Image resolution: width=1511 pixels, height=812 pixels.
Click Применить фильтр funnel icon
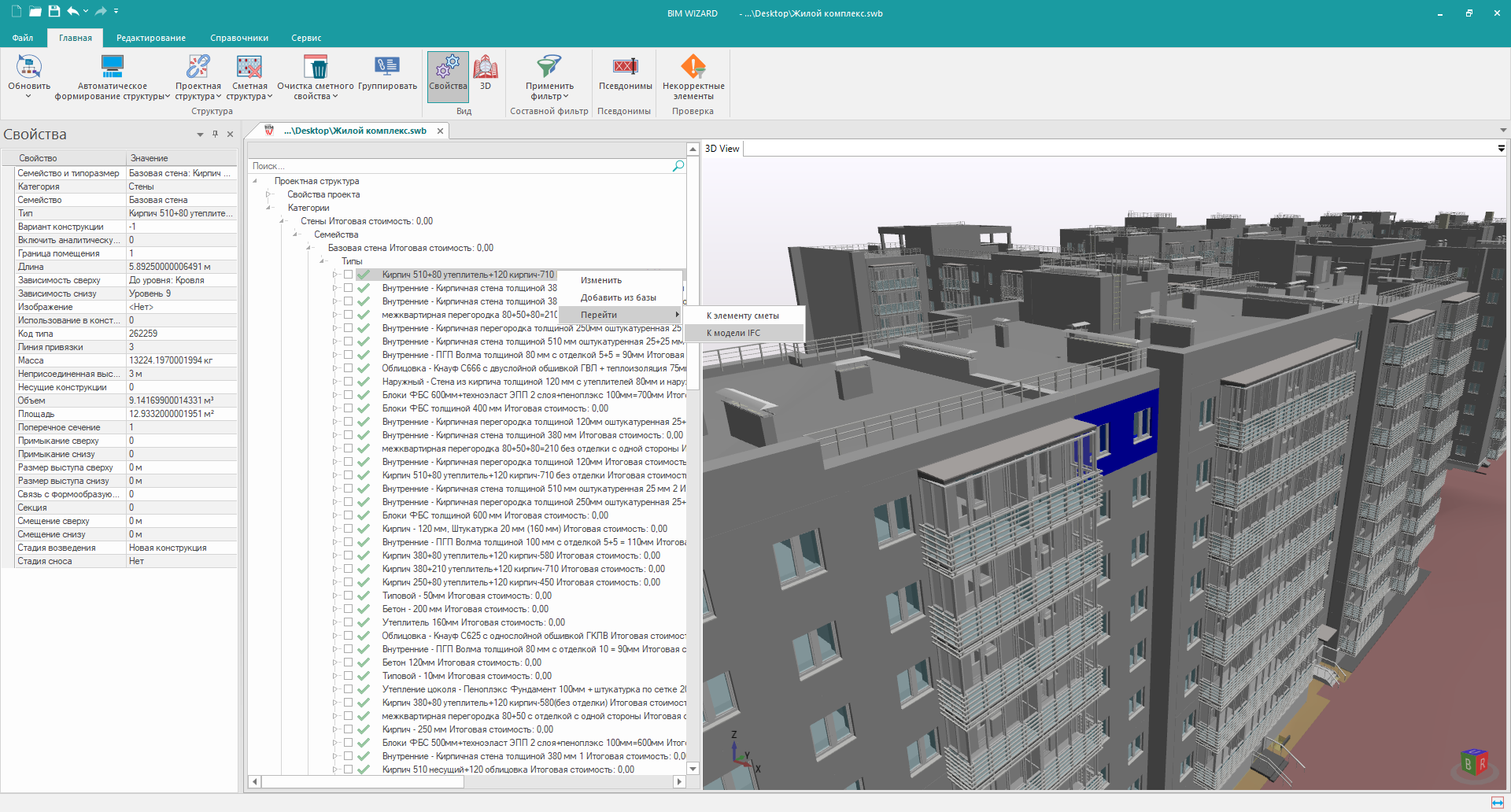[x=549, y=66]
